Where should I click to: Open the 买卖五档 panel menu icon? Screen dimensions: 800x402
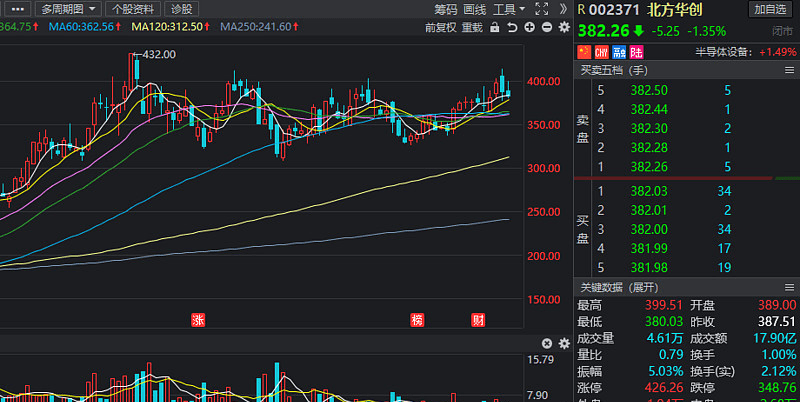(789, 70)
